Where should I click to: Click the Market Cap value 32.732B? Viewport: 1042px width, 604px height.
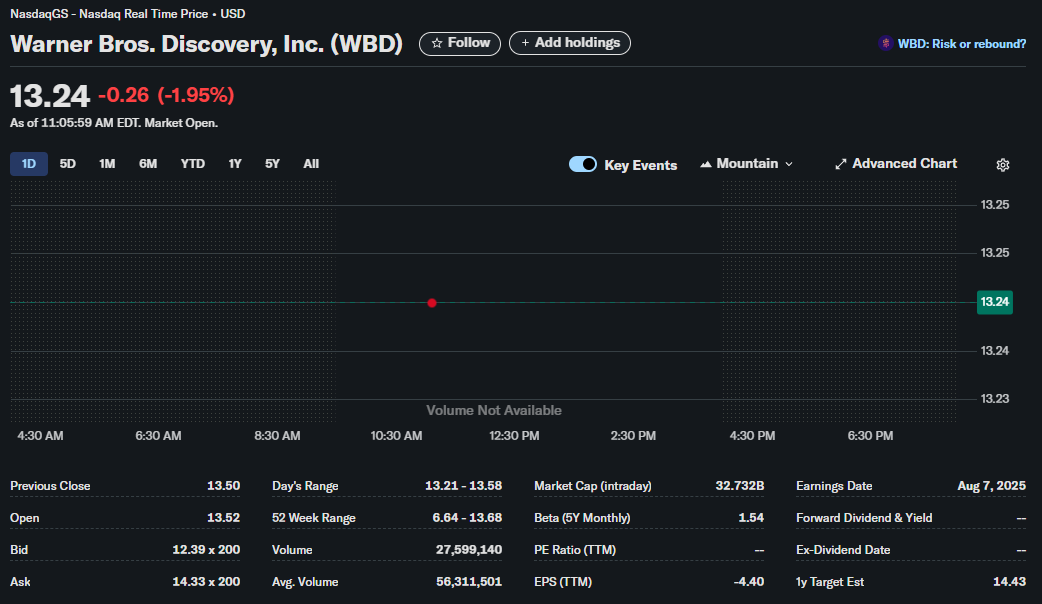click(x=740, y=486)
